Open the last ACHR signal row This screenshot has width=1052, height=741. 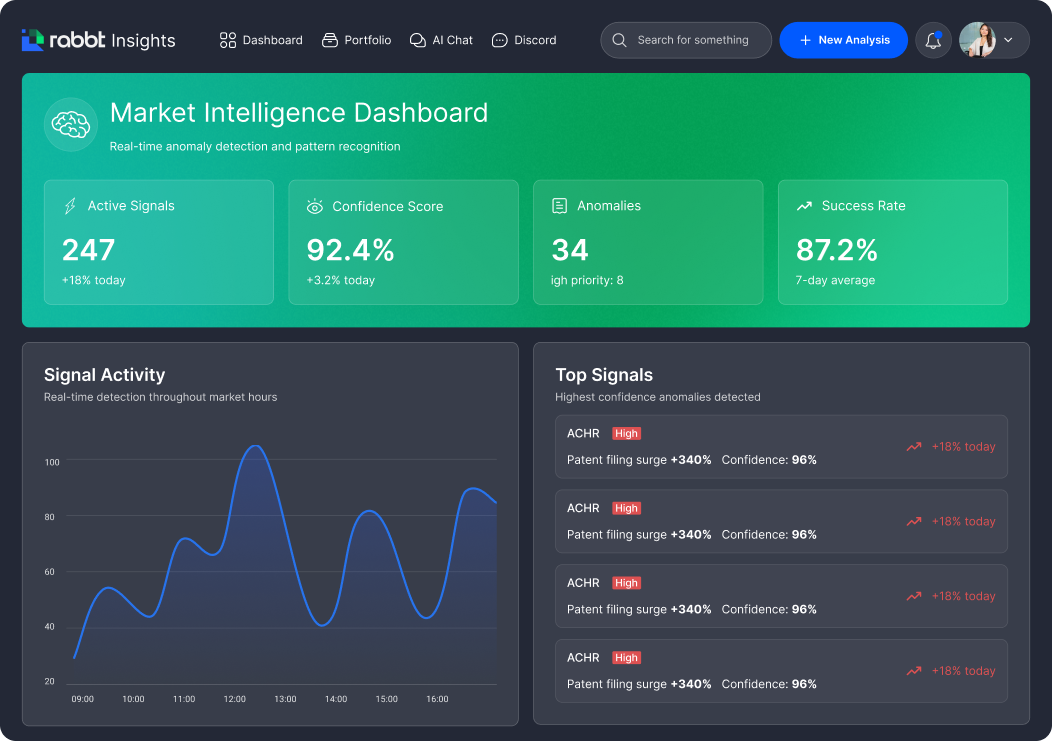781,671
